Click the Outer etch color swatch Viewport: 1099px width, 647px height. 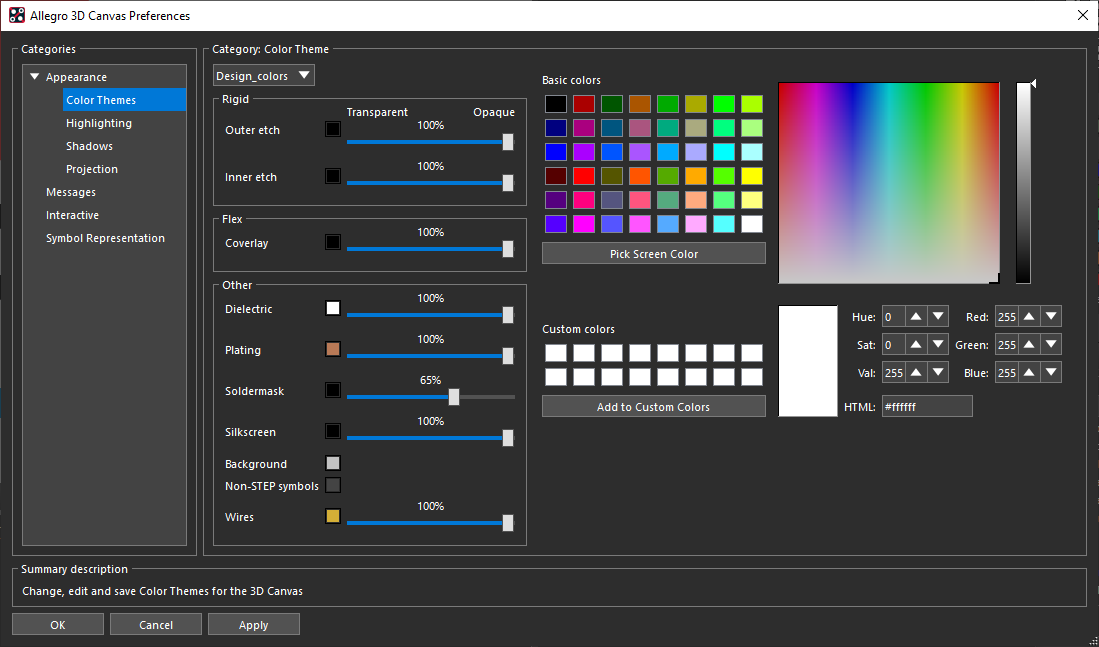(x=333, y=130)
